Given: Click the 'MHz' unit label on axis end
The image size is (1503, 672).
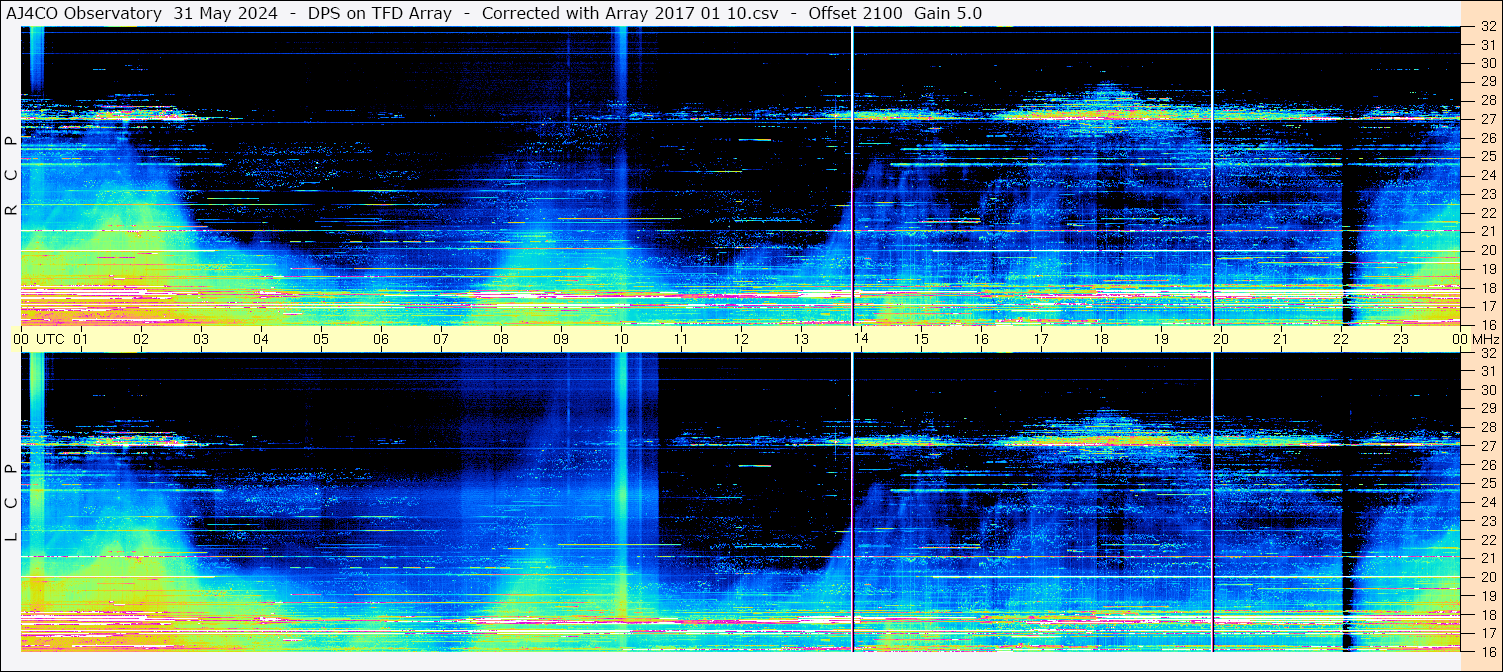Looking at the screenshot, I should 1477,339.
